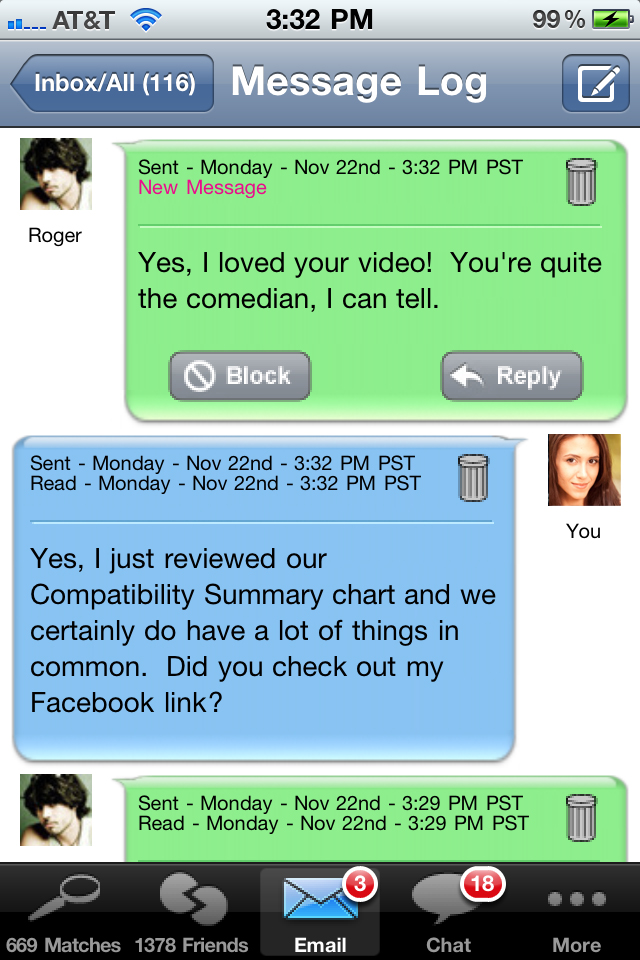Delete Roger's 3:29 PM message
Image resolution: width=640 pixels, height=960 pixels.
(x=581, y=817)
